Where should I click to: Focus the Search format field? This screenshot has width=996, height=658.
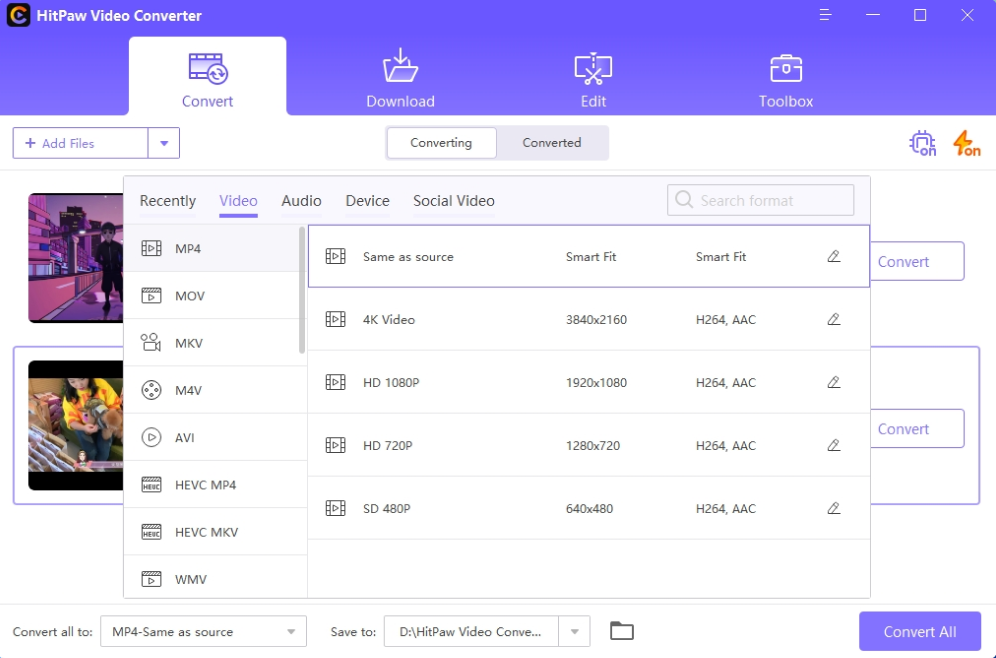760,200
